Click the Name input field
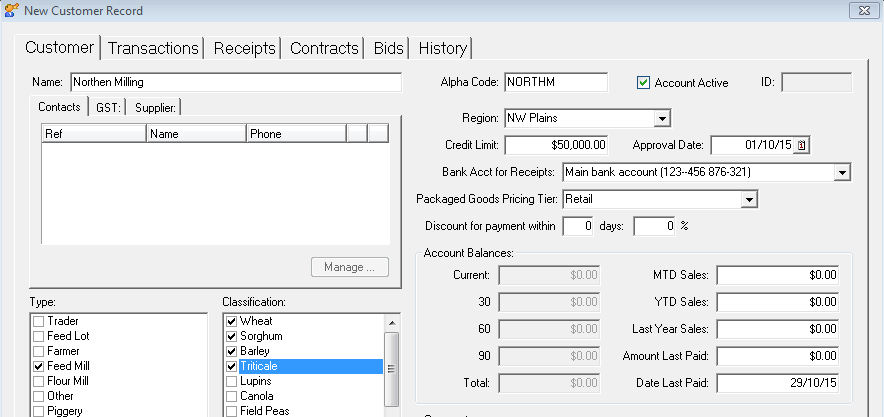The width and height of the screenshot is (884, 417). point(235,82)
